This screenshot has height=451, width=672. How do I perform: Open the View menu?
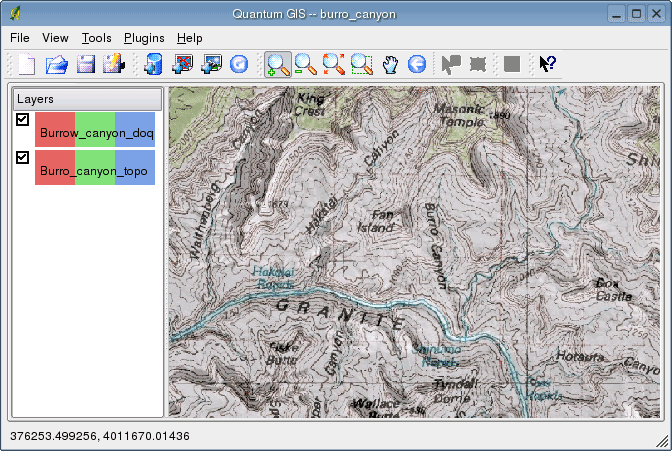56,38
